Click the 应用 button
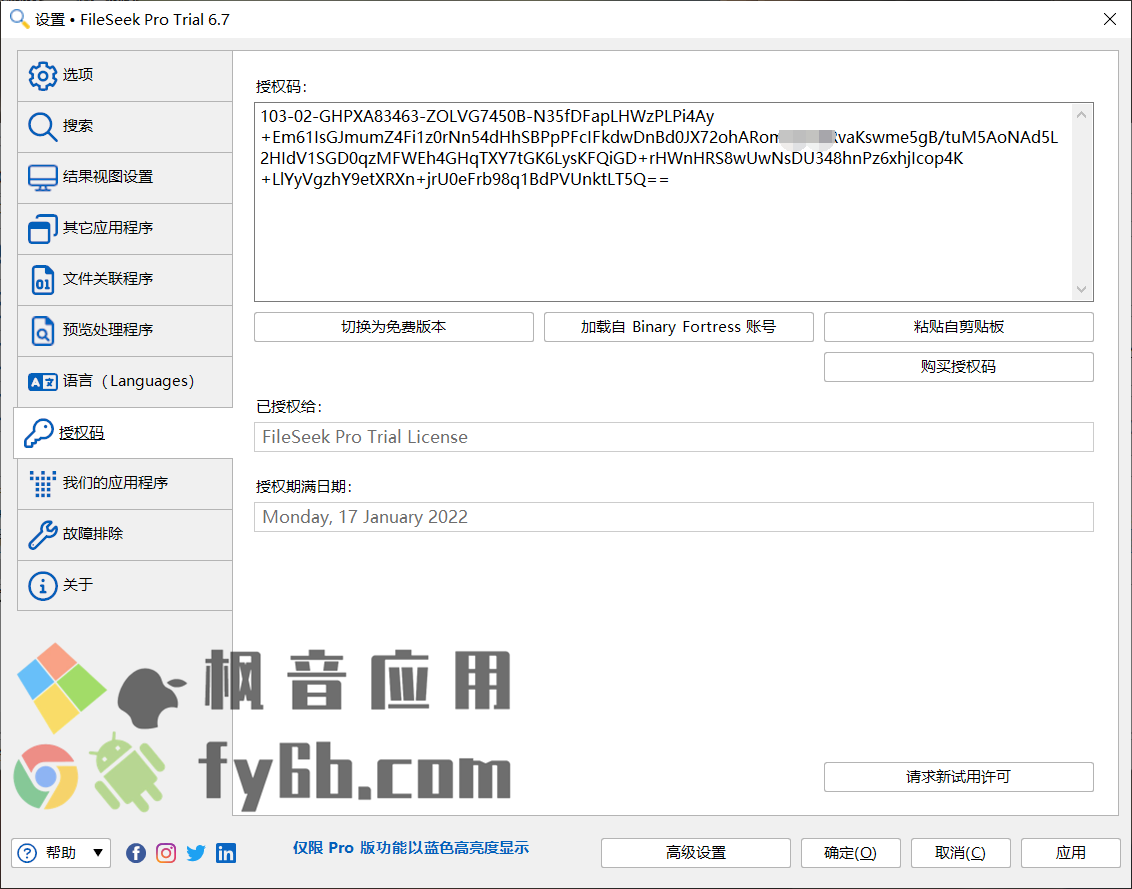This screenshot has height=889, width=1132. [1071, 853]
